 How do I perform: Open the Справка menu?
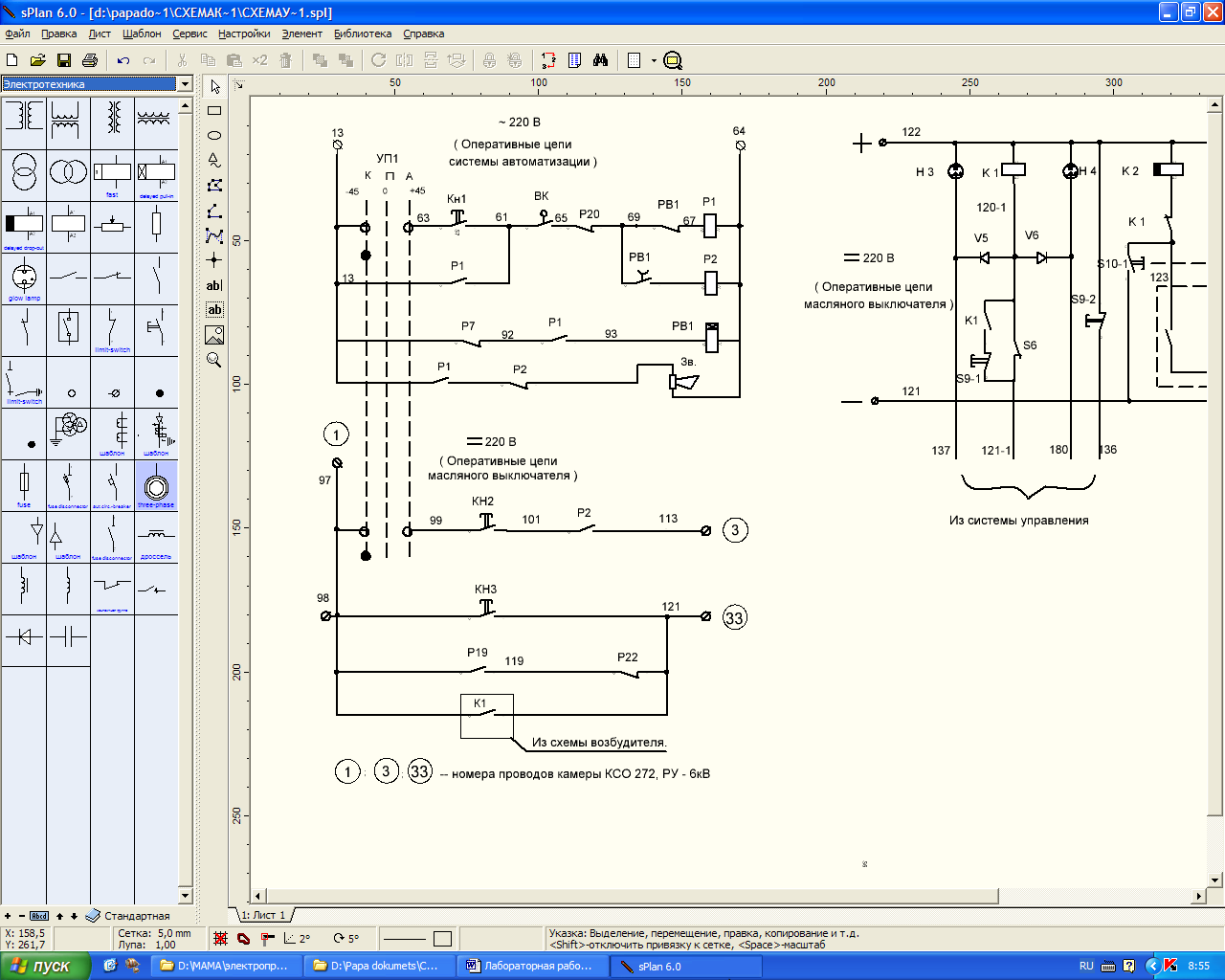424,33
